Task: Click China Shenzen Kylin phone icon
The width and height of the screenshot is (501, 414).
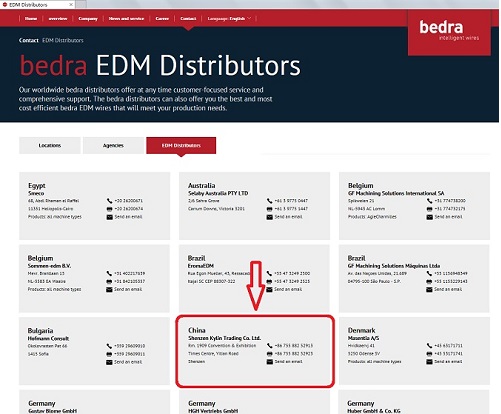Action: [x=270, y=346]
